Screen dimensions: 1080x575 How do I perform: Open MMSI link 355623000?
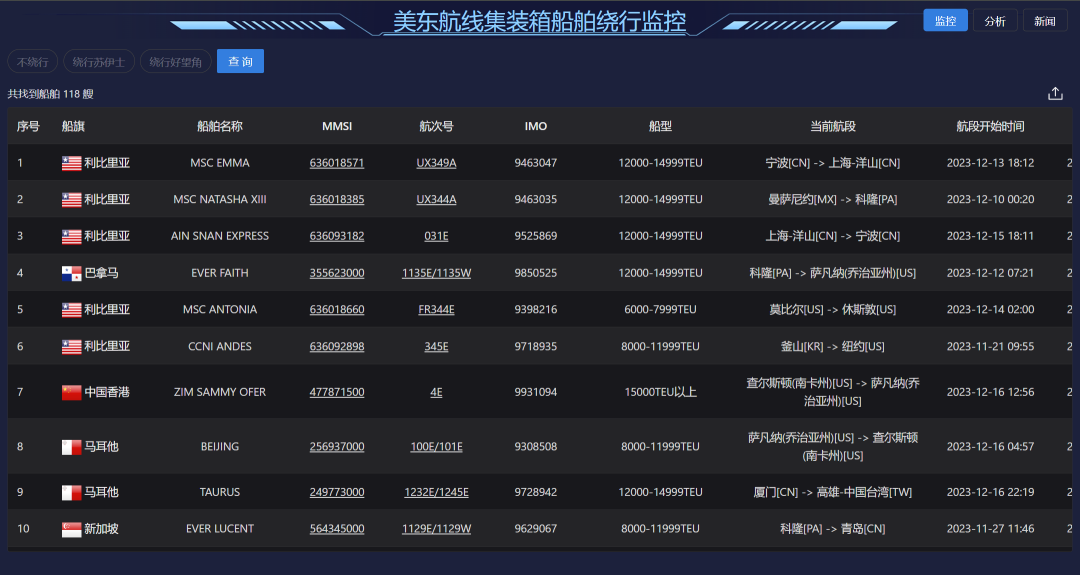337,273
